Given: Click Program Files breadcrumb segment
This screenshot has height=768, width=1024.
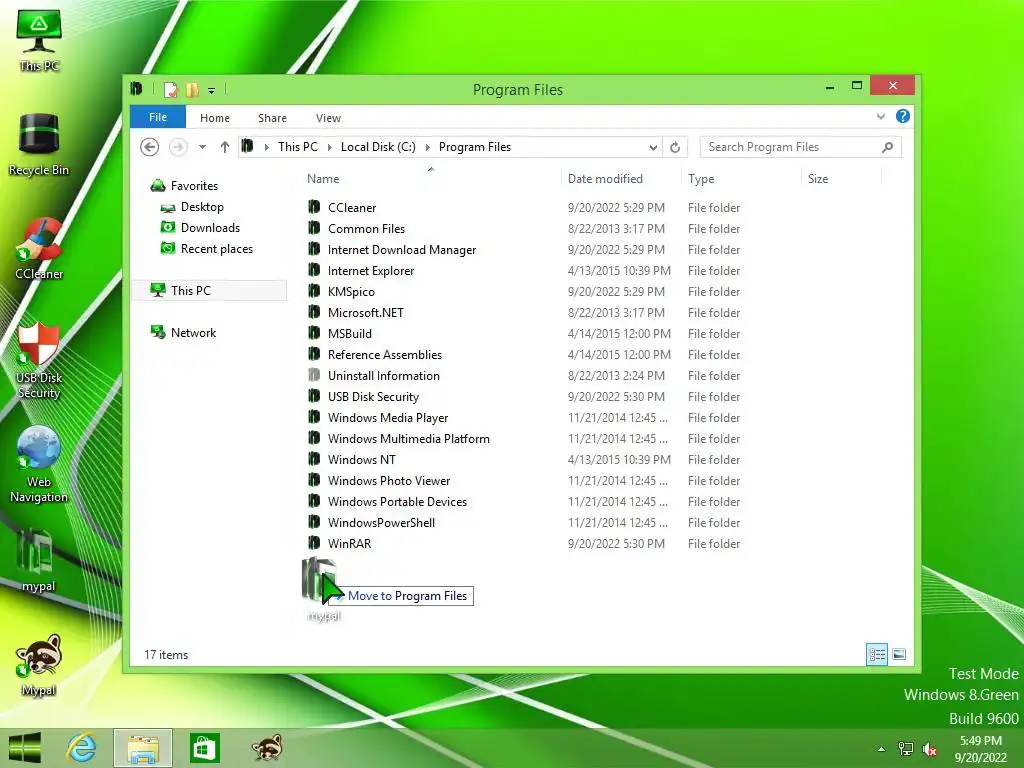Looking at the screenshot, I should click(x=475, y=147).
